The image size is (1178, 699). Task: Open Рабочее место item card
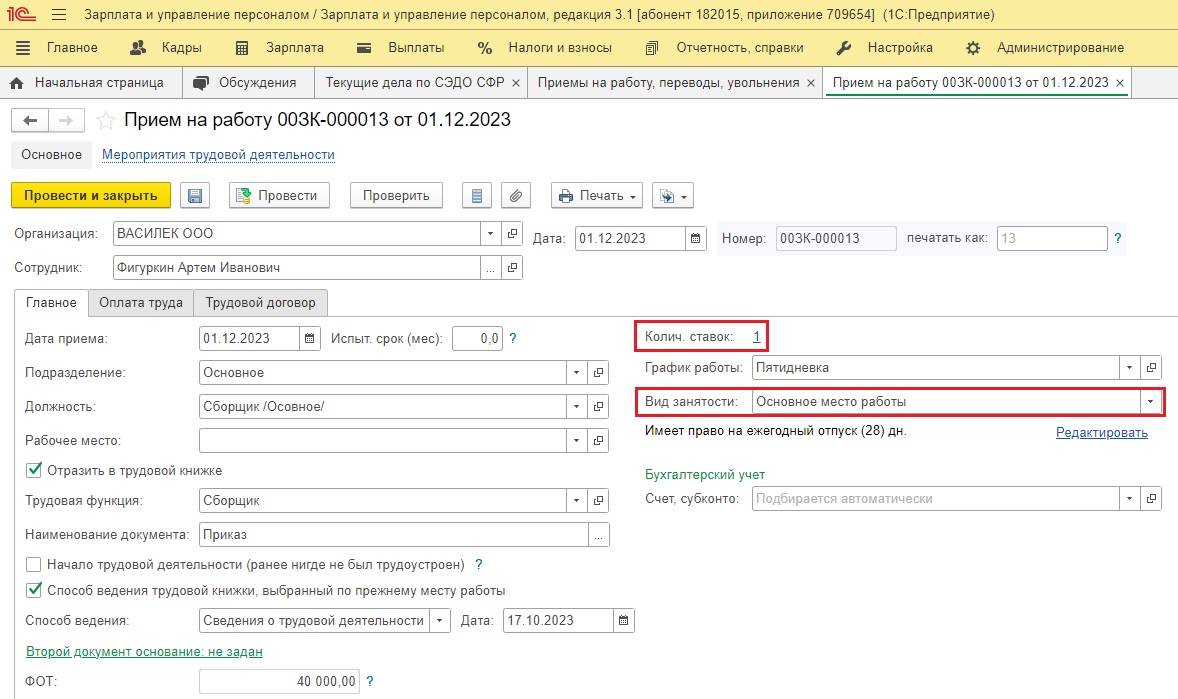(x=598, y=440)
